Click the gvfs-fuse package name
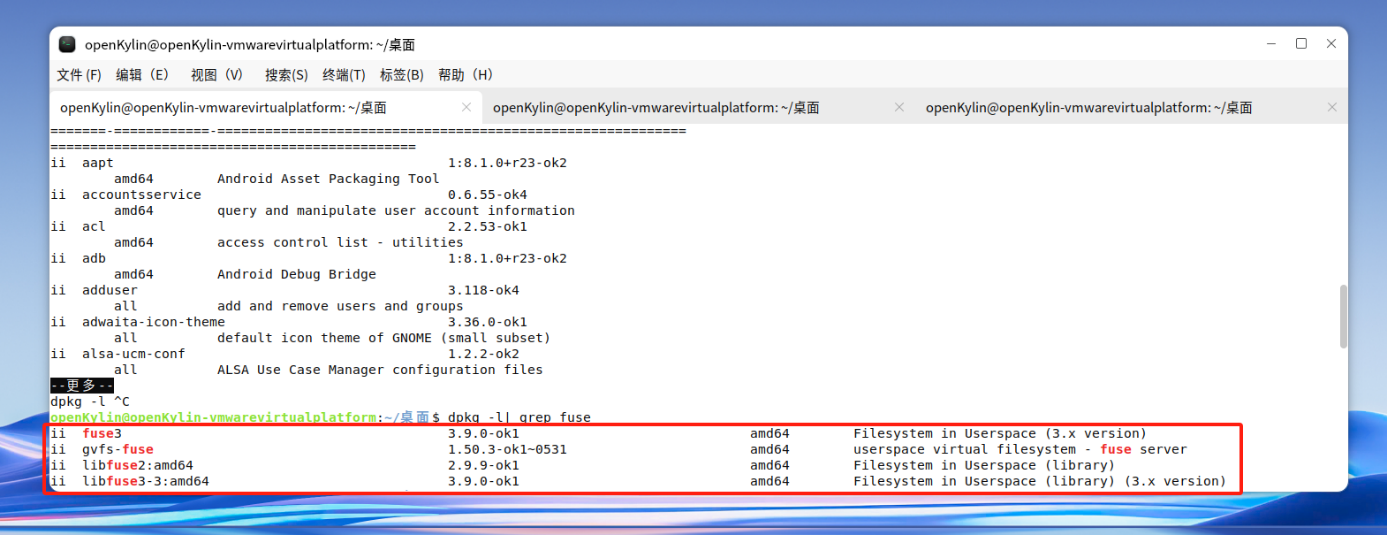The height and width of the screenshot is (535, 1387). pyautogui.click(x=118, y=449)
